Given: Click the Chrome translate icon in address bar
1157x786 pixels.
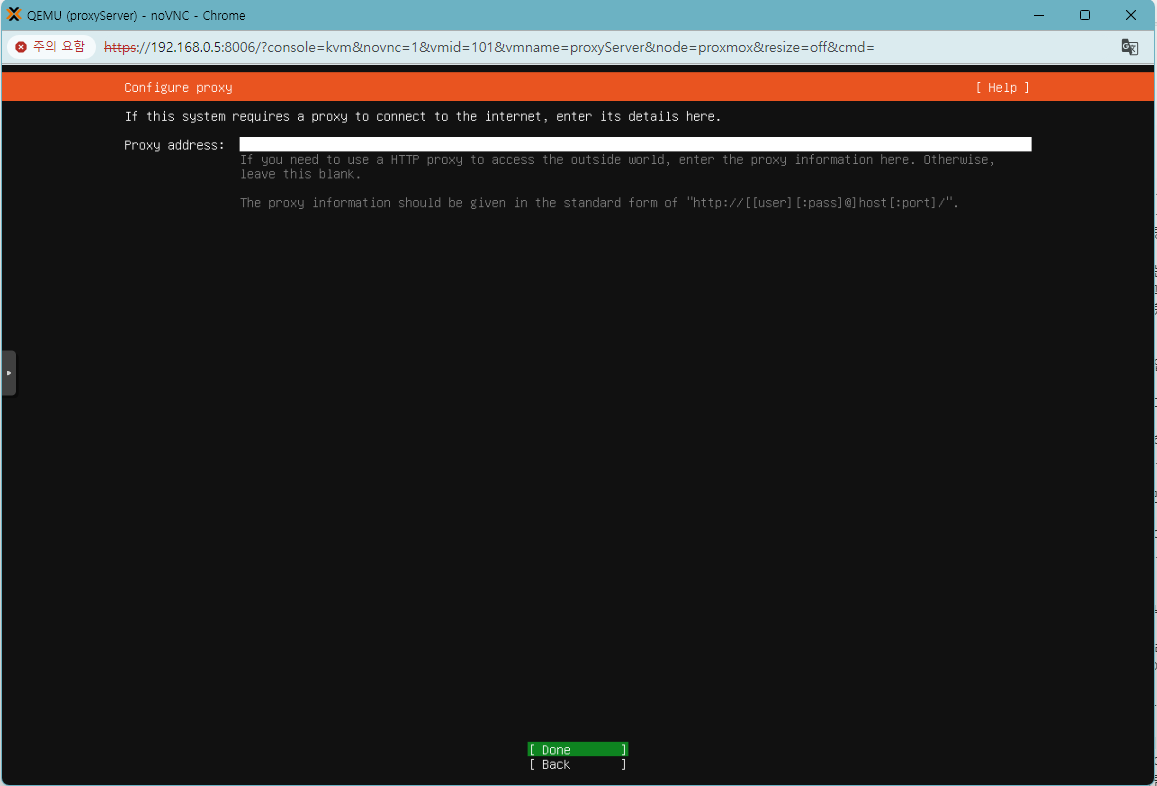Looking at the screenshot, I should [1130, 47].
